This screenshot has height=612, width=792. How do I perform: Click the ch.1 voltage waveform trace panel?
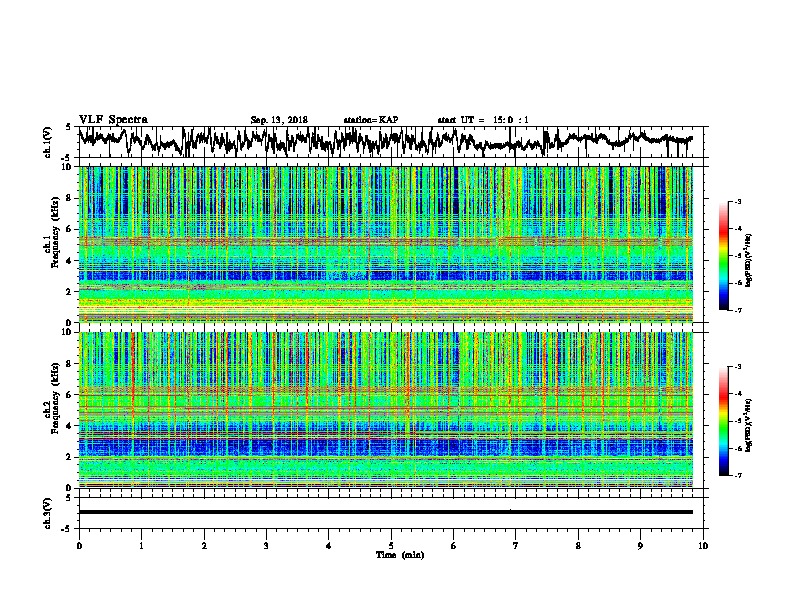click(393, 142)
